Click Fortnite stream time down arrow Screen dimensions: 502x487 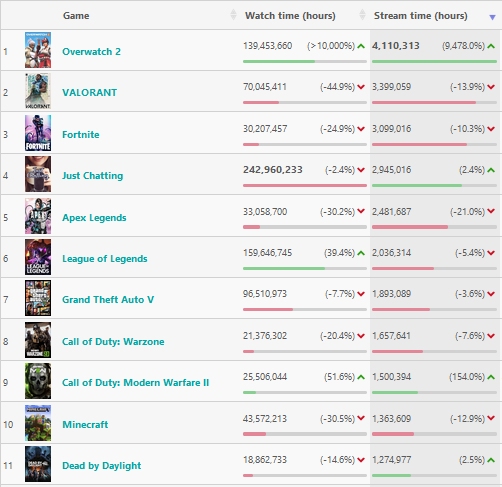click(491, 129)
